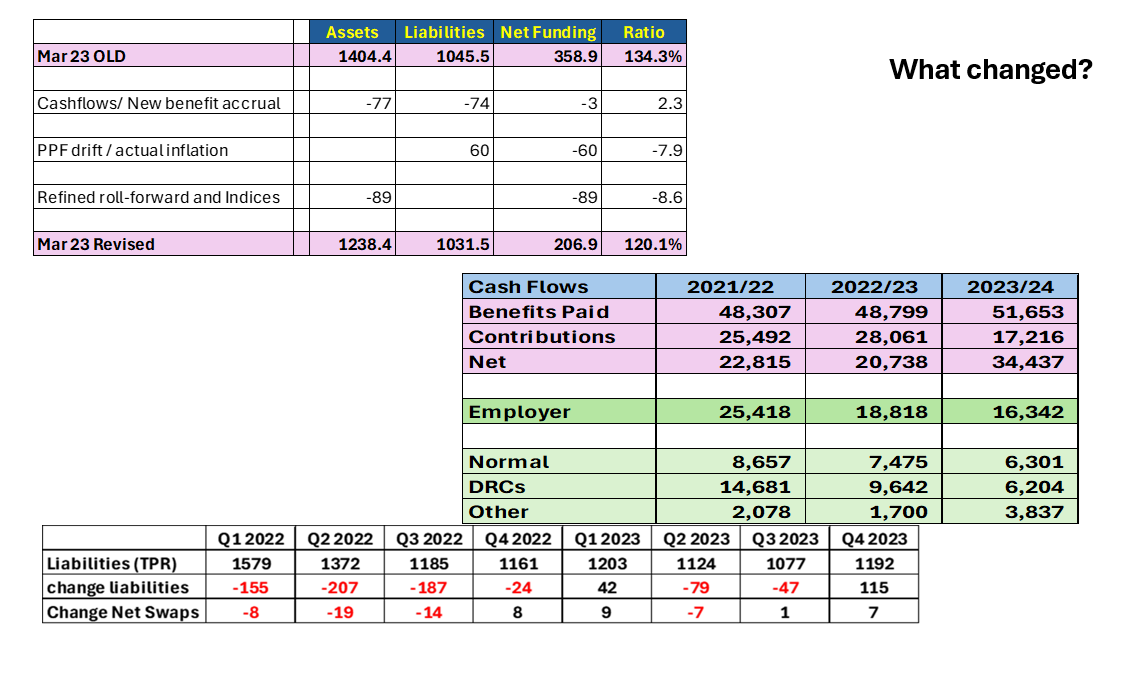
Task: Select the Liabilities column header cell
Action: point(444,32)
